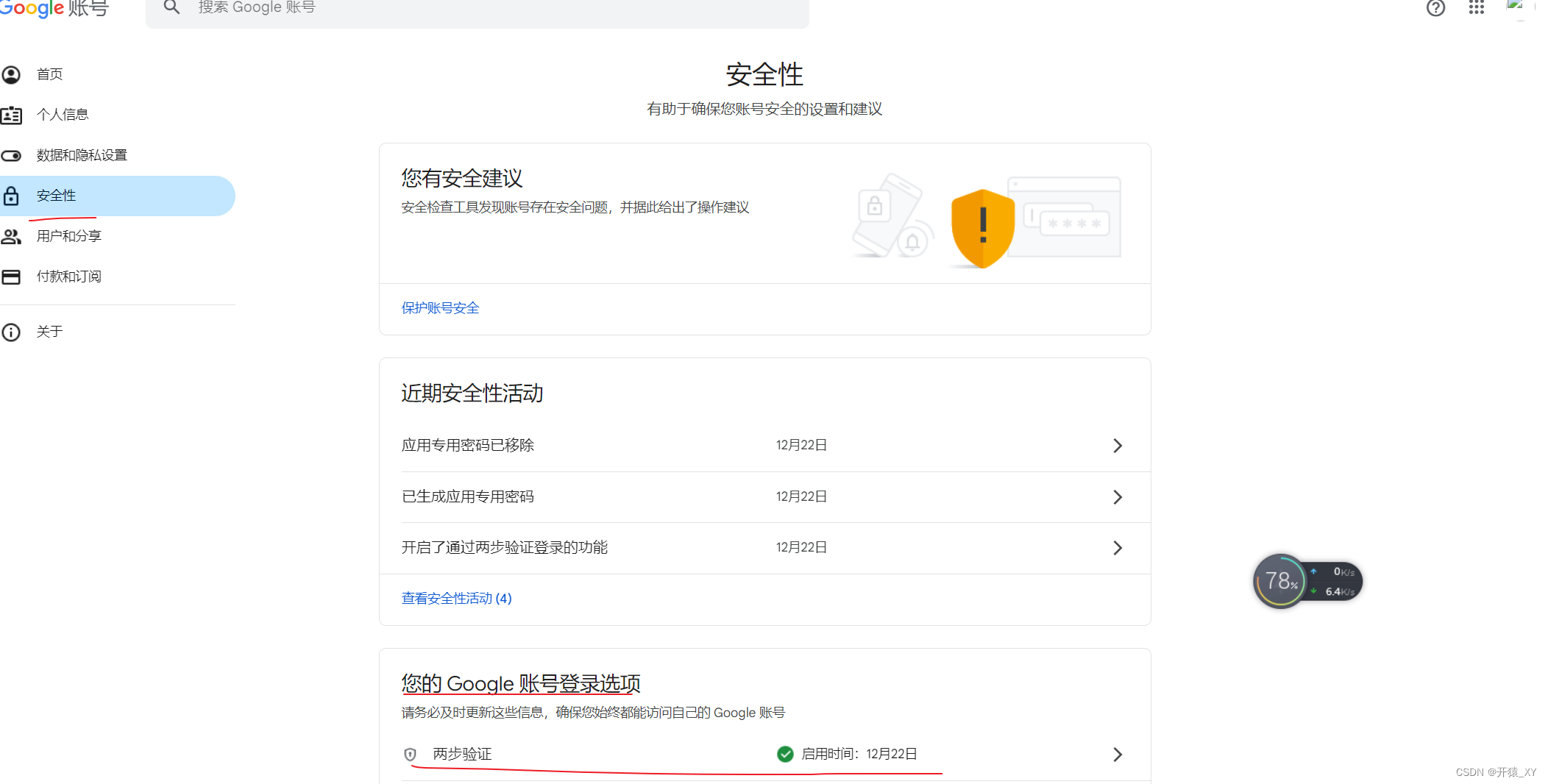Expand chevron for the 两步验证 row
This screenshot has height=784, width=1548.
click(1118, 755)
